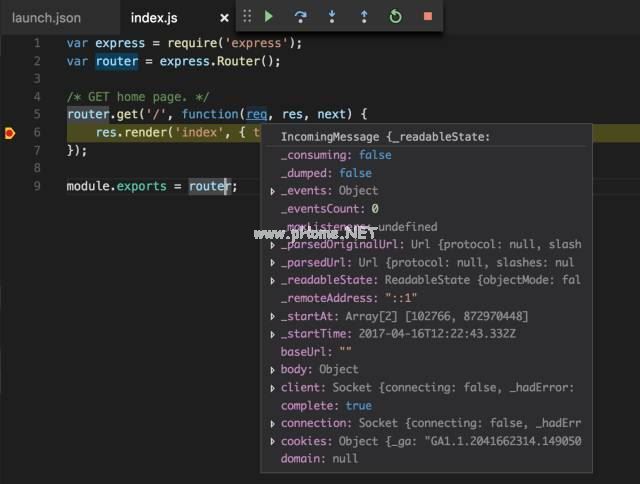Click the underlined req parameter
Image resolution: width=640 pixels, height=484 pixels.
click(257, 115)
